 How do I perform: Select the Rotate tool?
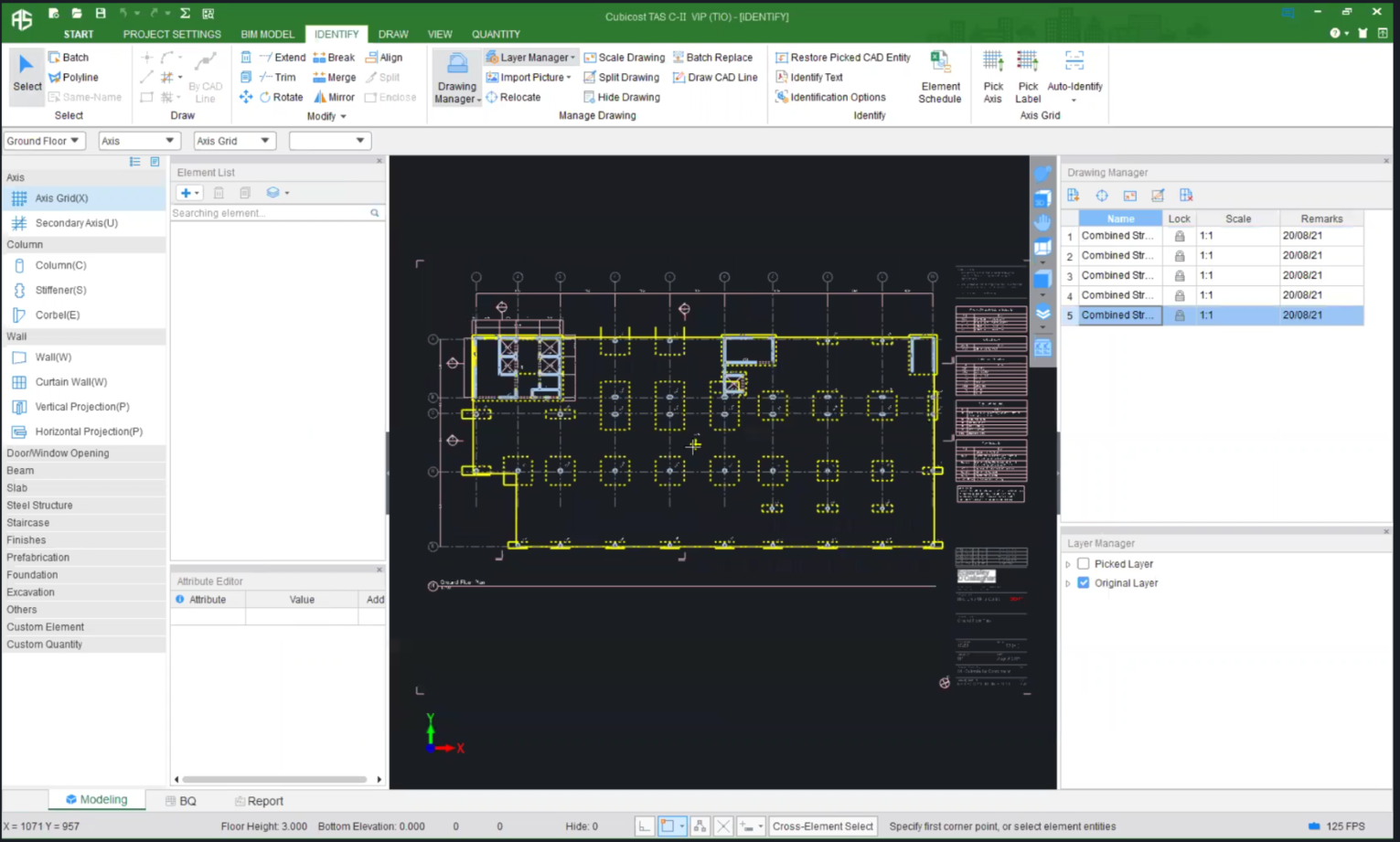click(280, 97)
